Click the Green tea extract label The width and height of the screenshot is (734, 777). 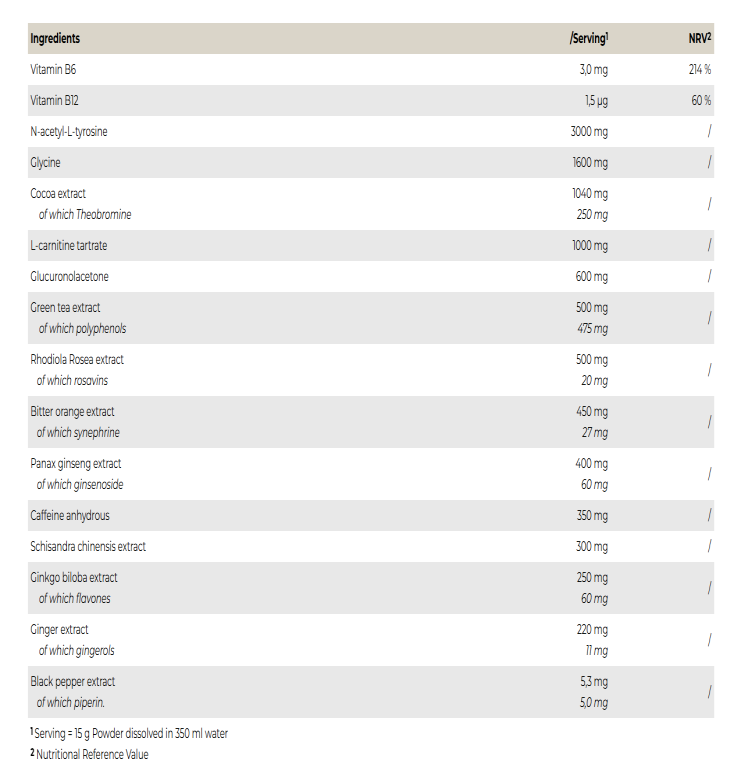[x=65, y=308]
